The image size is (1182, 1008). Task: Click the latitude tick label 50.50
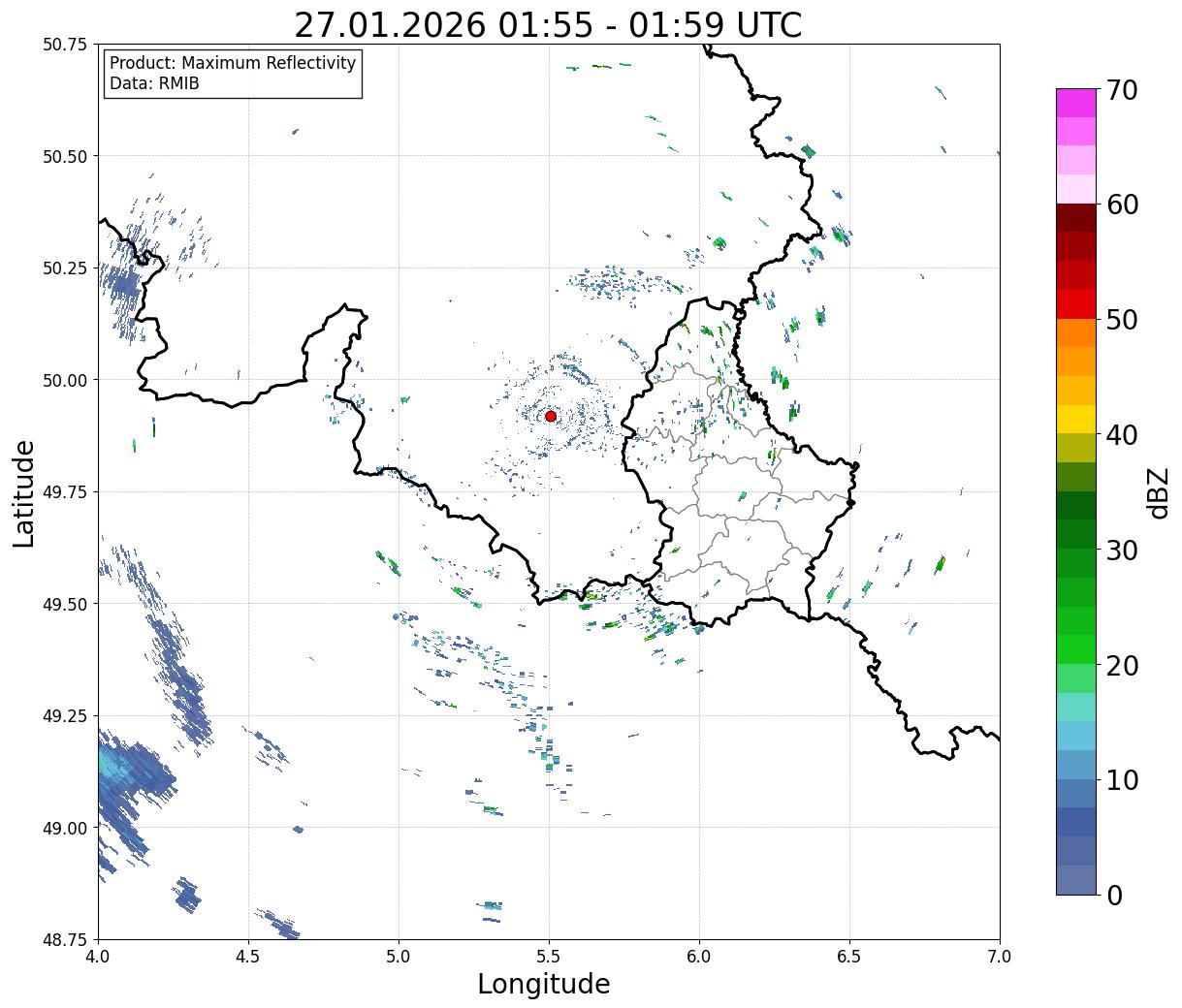tap(65, 156)
